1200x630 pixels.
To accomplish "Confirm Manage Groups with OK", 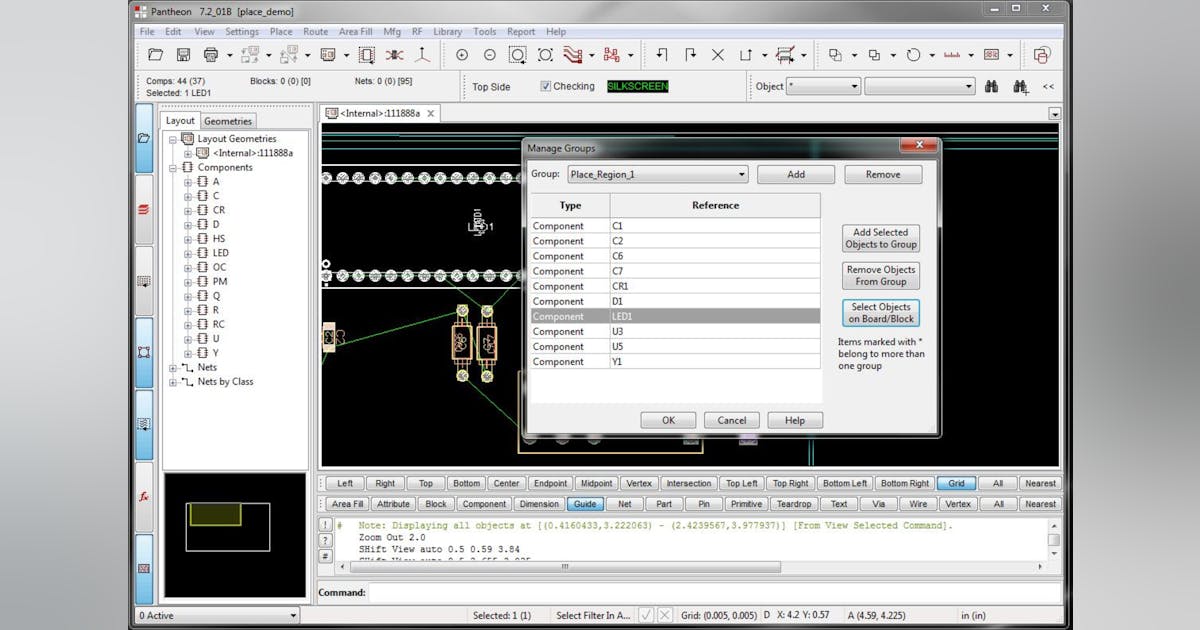I will point(668,420).
